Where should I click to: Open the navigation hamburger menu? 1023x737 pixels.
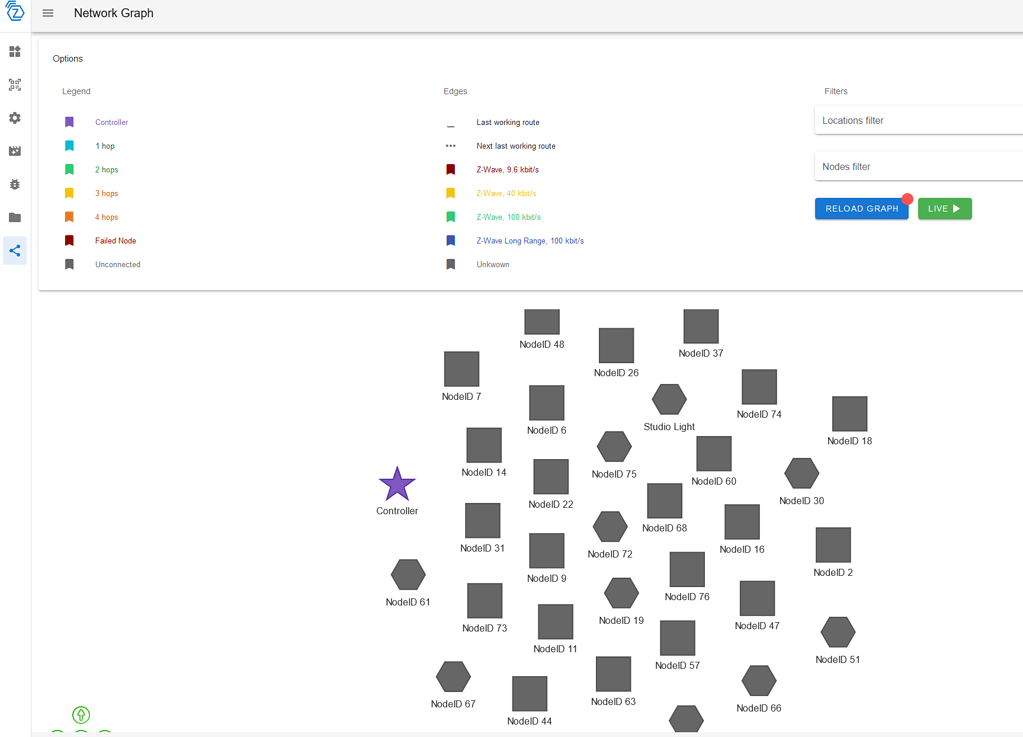pyautogui.click(x=46, y=13)
